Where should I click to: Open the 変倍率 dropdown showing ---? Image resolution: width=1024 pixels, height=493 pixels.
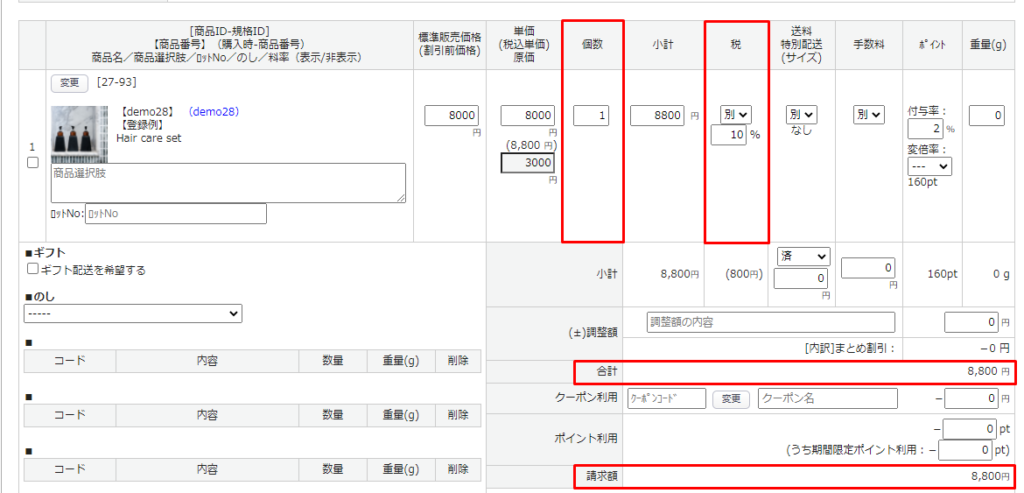(x=929, y=167)
